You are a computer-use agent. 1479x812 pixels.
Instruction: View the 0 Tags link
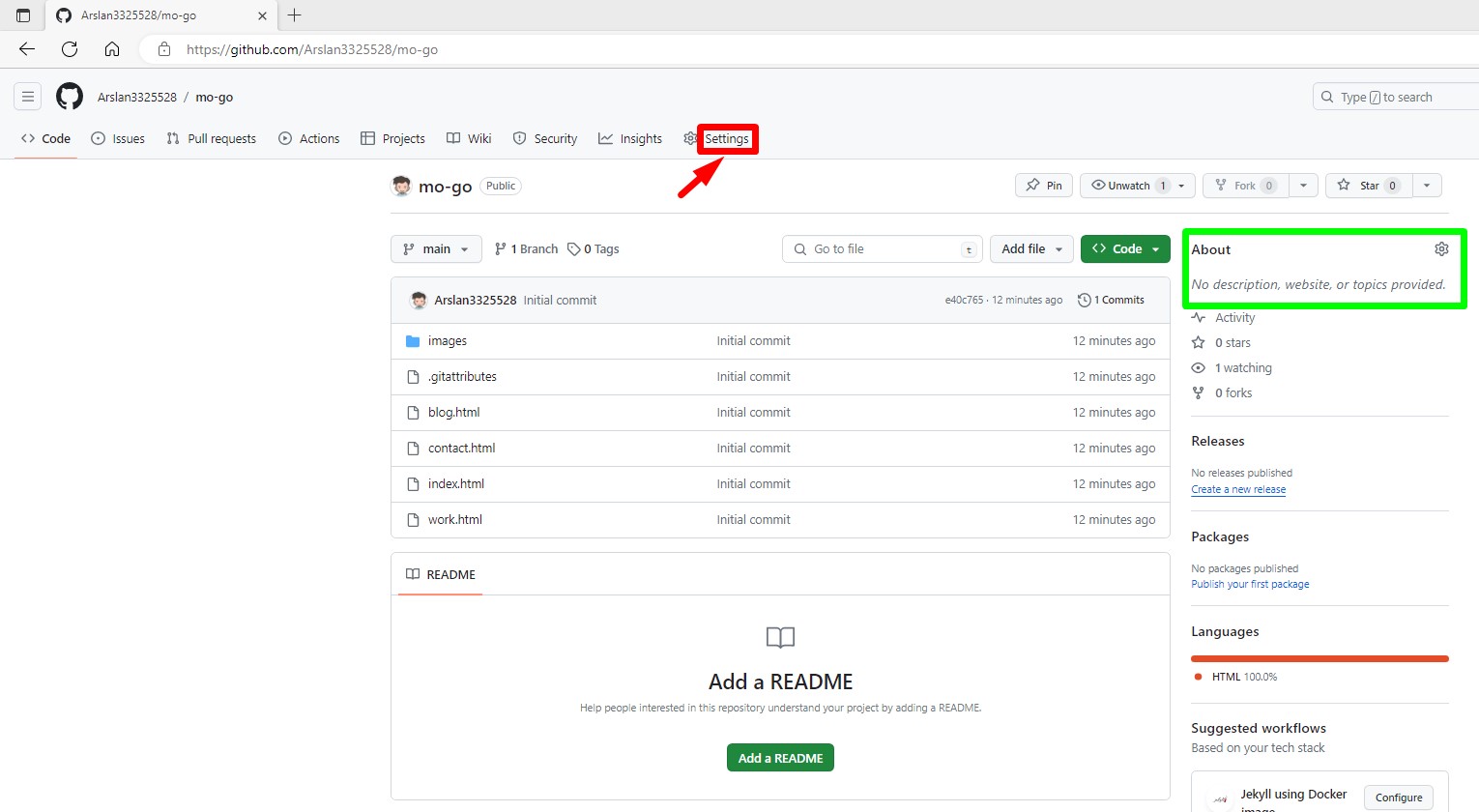(594, 249)
